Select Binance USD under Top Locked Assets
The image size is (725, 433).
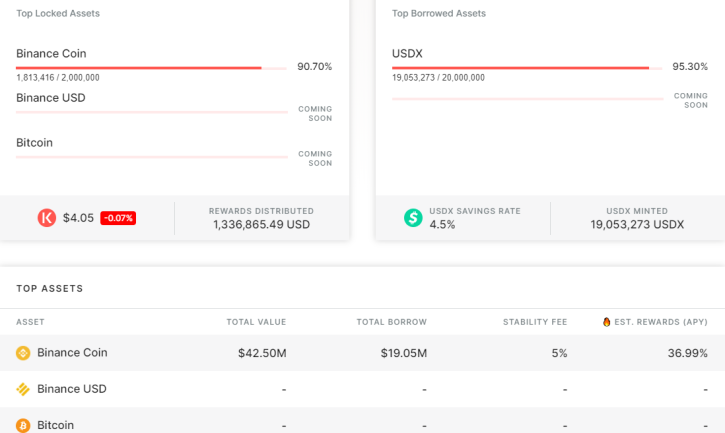(x=51, y=98)
